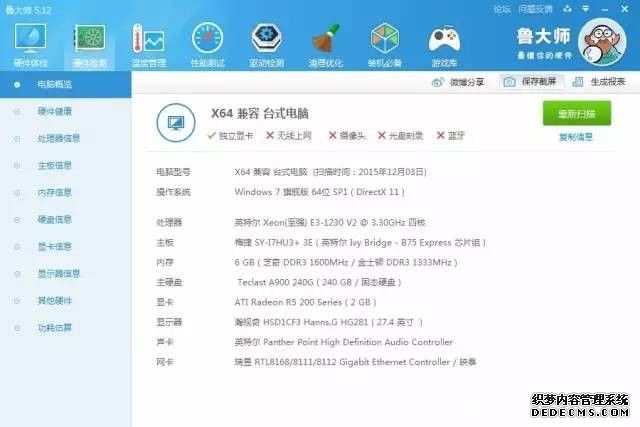The height and width of the screenshot is (427, 640).
Task: Click the SY-I7HU3+ 3E motherboard value
Action: [360, 242]
